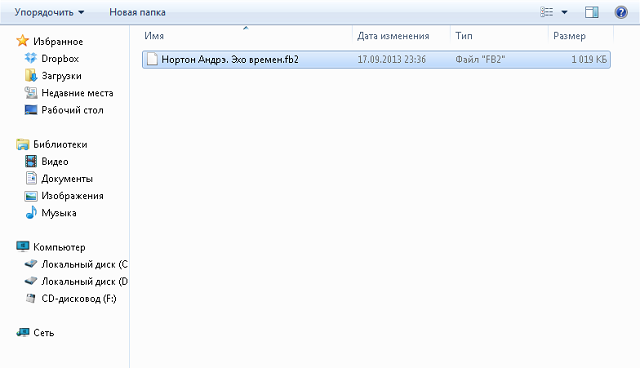Open the Музыка library icon

(x=31, y=213)
